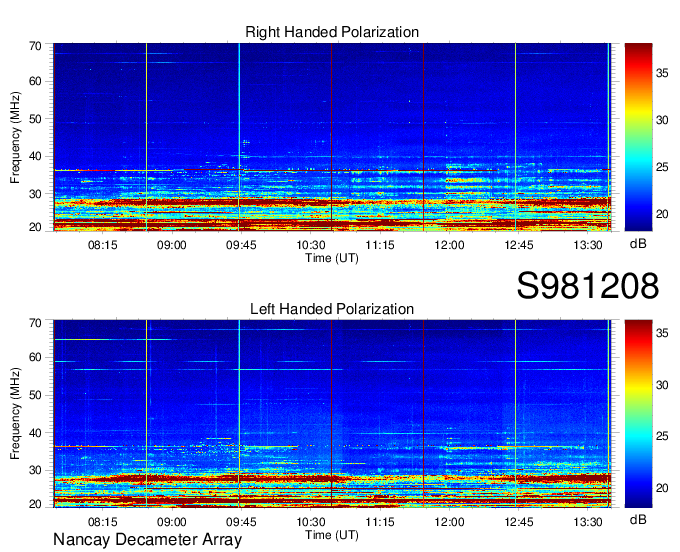Viewport: 680px width, 552px height.
Task: Click the 'Right Handed Polarization' plot title
Action: pyautogui.click(x=332, y=32)
